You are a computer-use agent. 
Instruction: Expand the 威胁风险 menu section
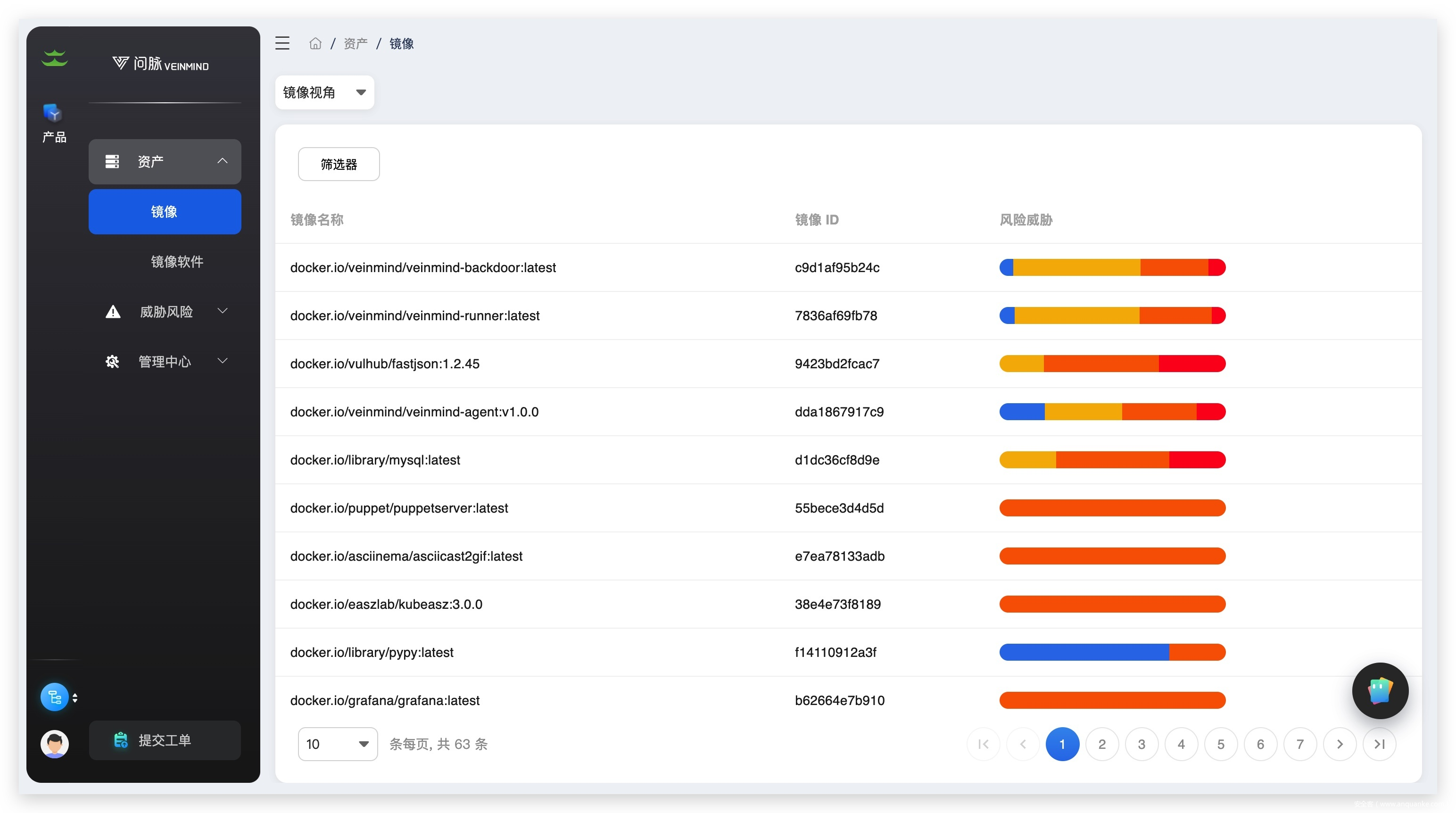pyautogui.click(x=165, y=312)
